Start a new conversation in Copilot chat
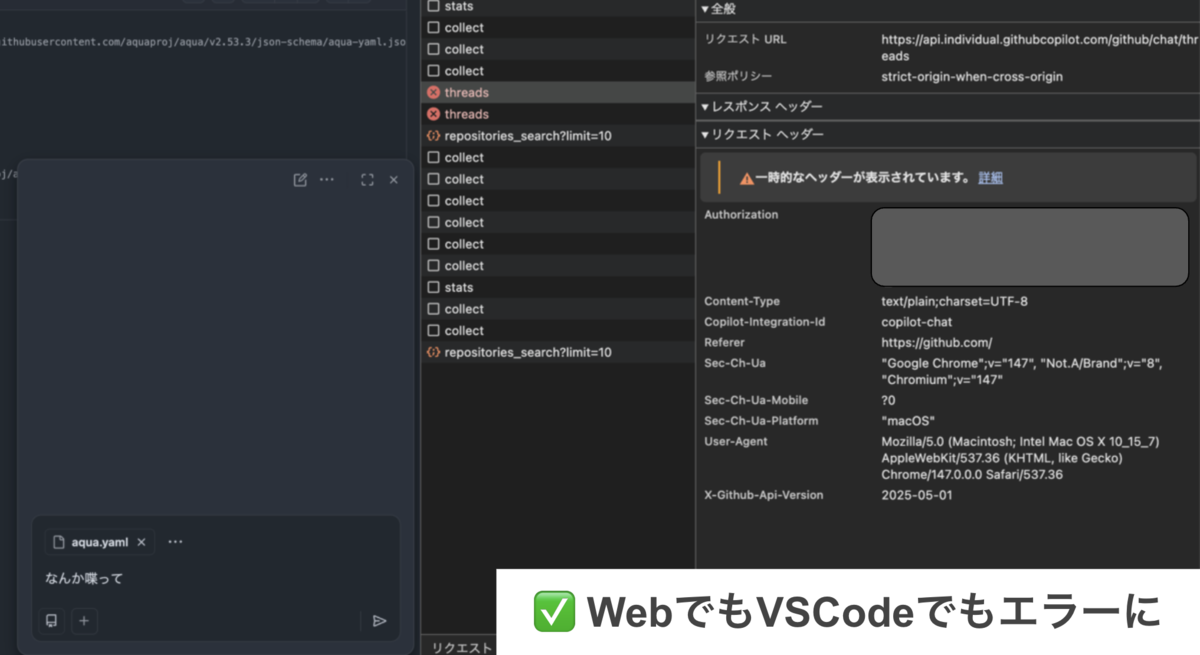1200x655 pixels. click(300, 180)
